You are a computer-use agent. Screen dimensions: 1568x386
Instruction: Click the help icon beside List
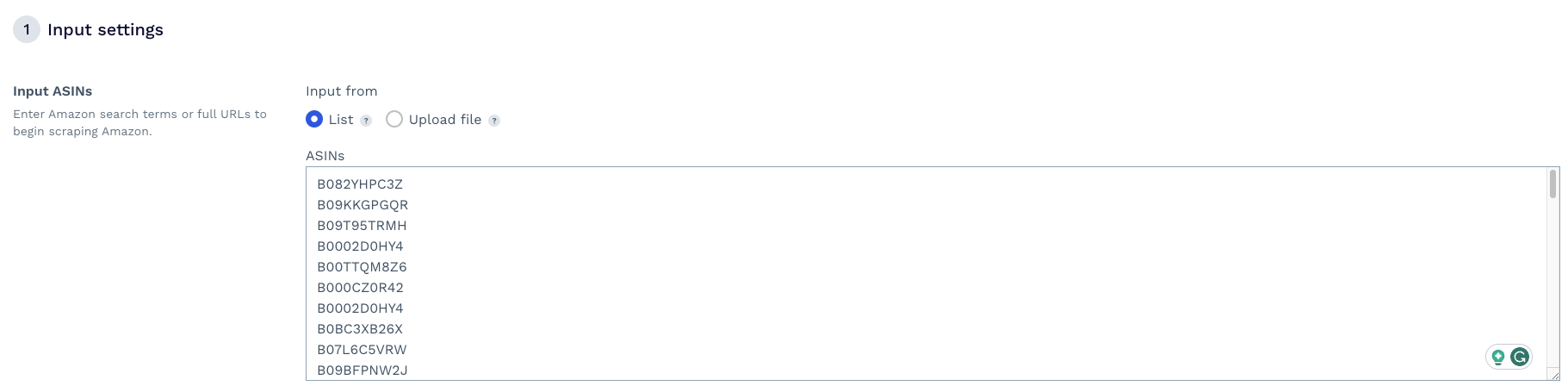pyautogui.click(x=366, y=121)
